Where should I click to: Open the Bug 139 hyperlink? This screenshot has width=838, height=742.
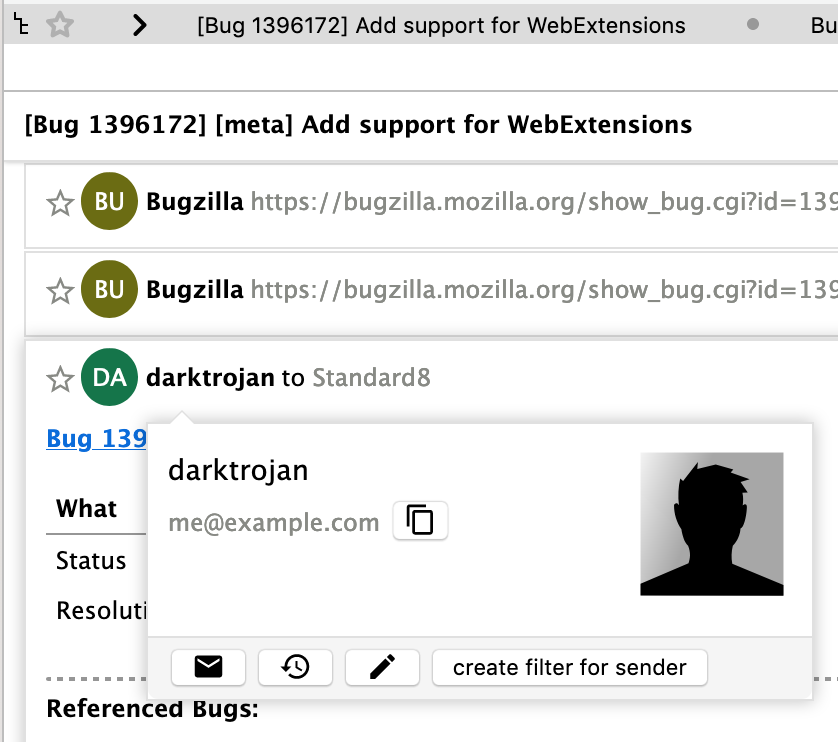point(95,438)
